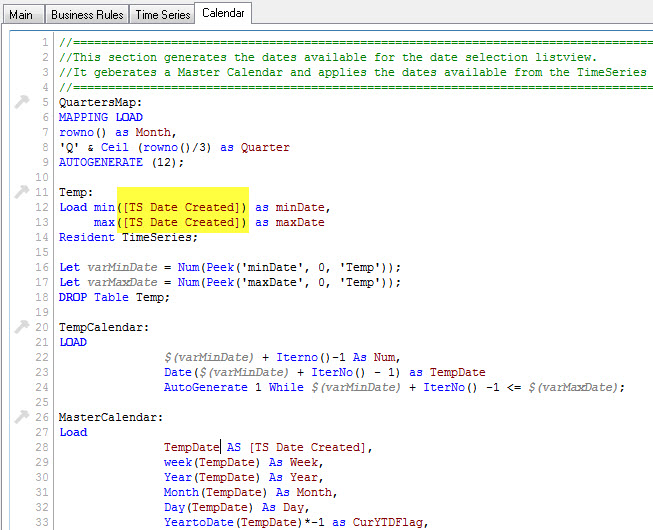The height and width of the screenshot is (530, 653).
Task: Click line number 10 in the gutter
Action: [x=42, y=177]
